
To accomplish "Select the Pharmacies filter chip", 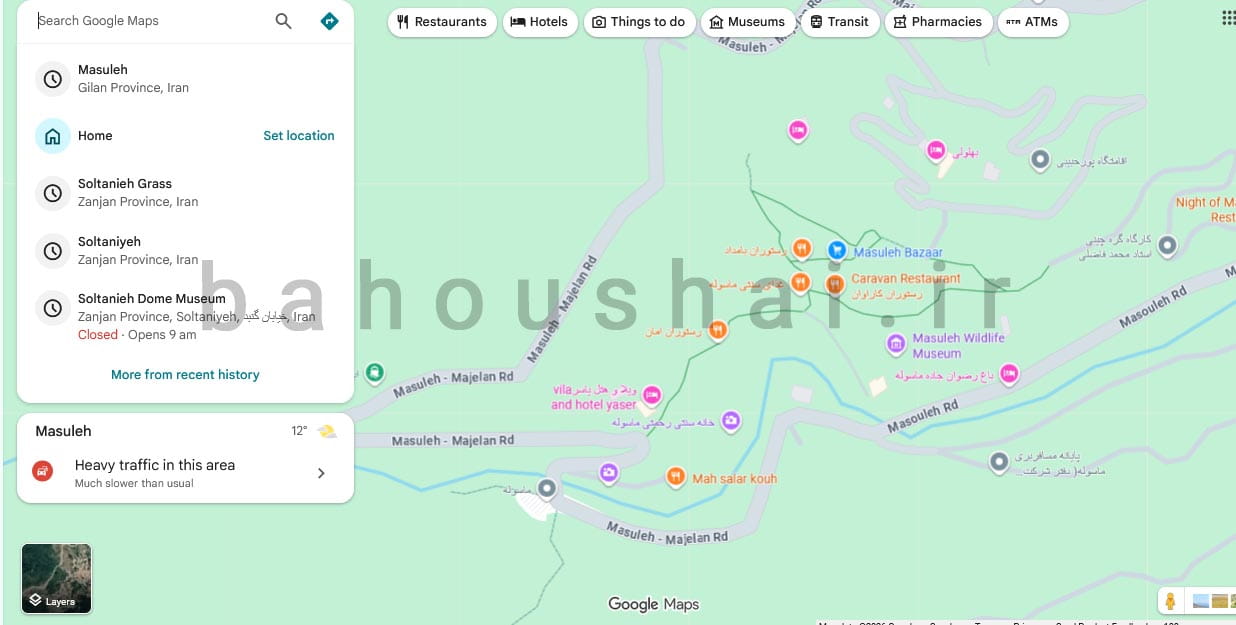I will pyautogui.click(x=938, y=22).
